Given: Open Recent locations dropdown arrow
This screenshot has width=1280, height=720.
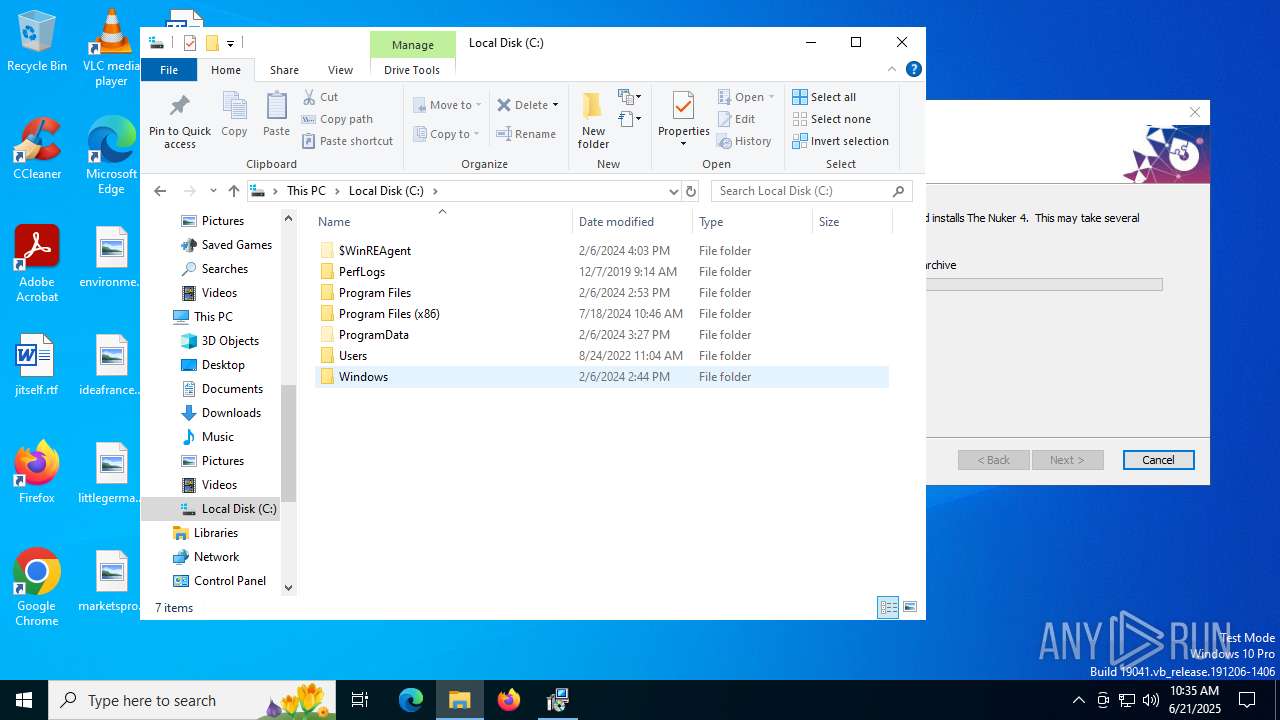Looking at the screenshot, I should [213, 191].
